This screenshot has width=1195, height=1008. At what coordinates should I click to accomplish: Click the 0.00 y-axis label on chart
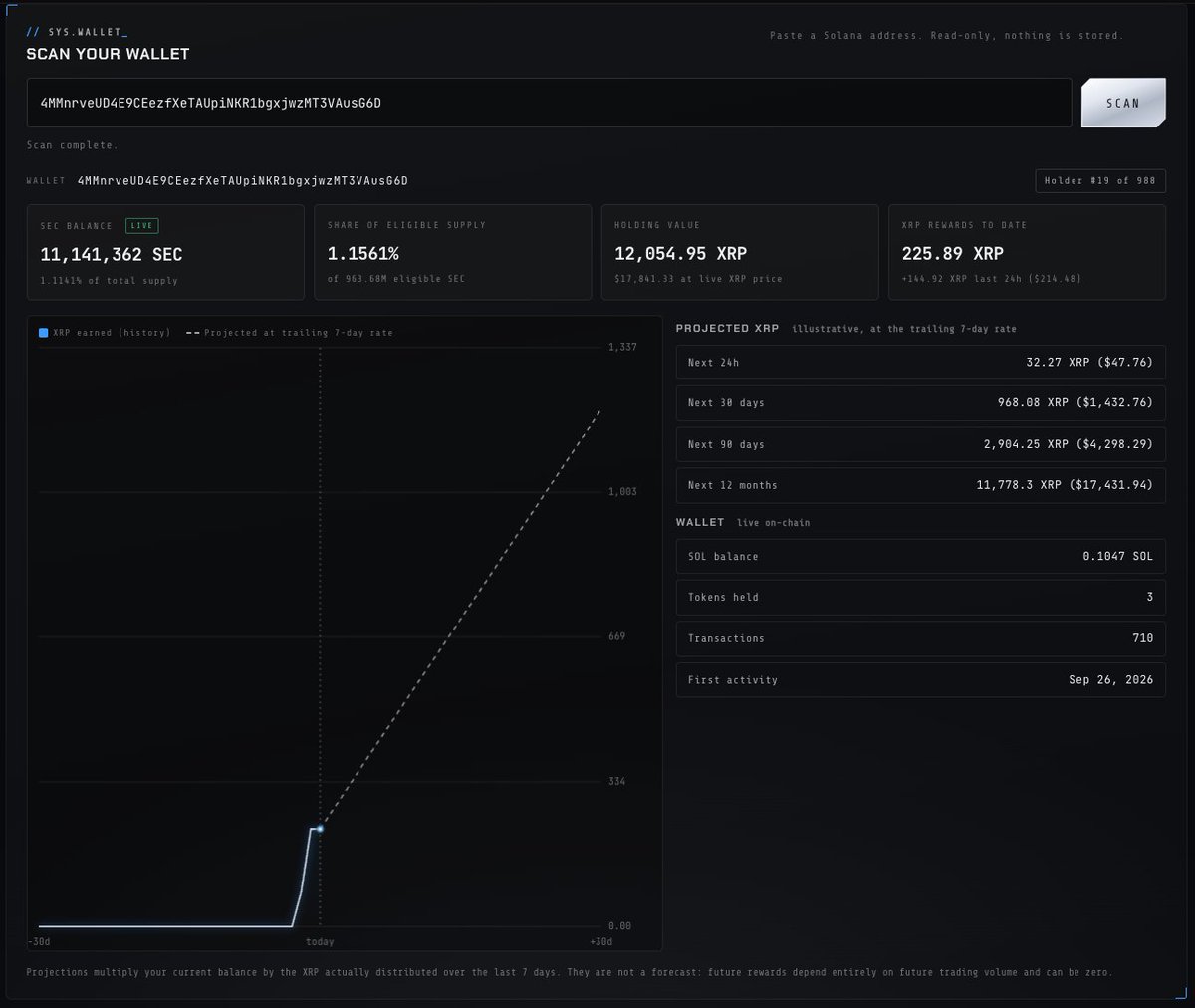click(619, 926)
